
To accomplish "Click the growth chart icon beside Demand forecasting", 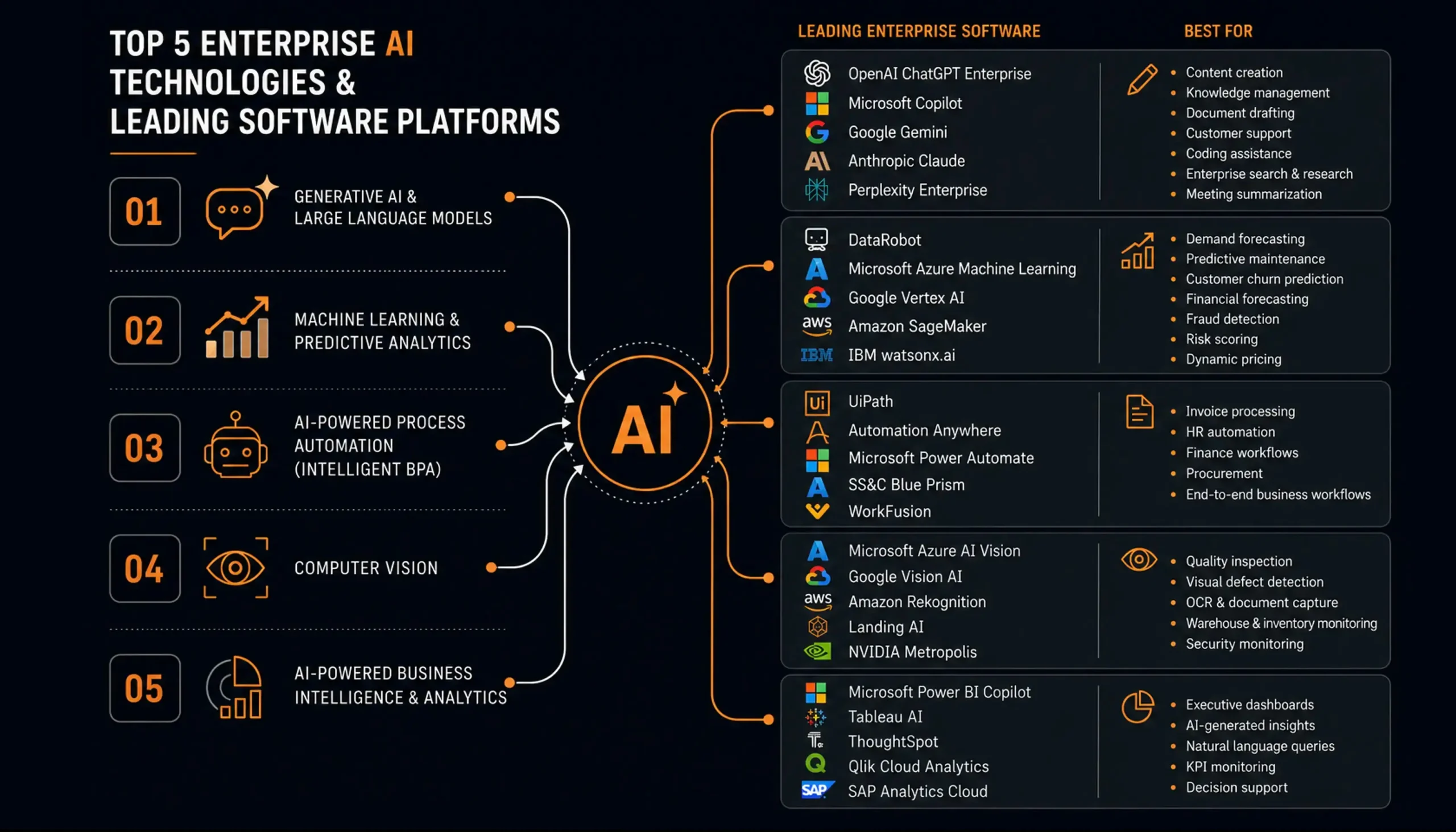I will click(x=1137, y=250).
